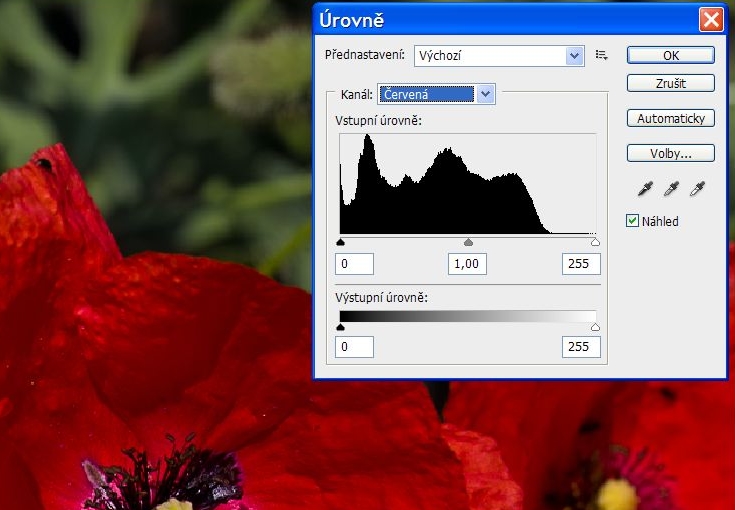The image size is (735, 510).
Task: Select the gray point eyedropper
Action: click(x=672, y=189)
